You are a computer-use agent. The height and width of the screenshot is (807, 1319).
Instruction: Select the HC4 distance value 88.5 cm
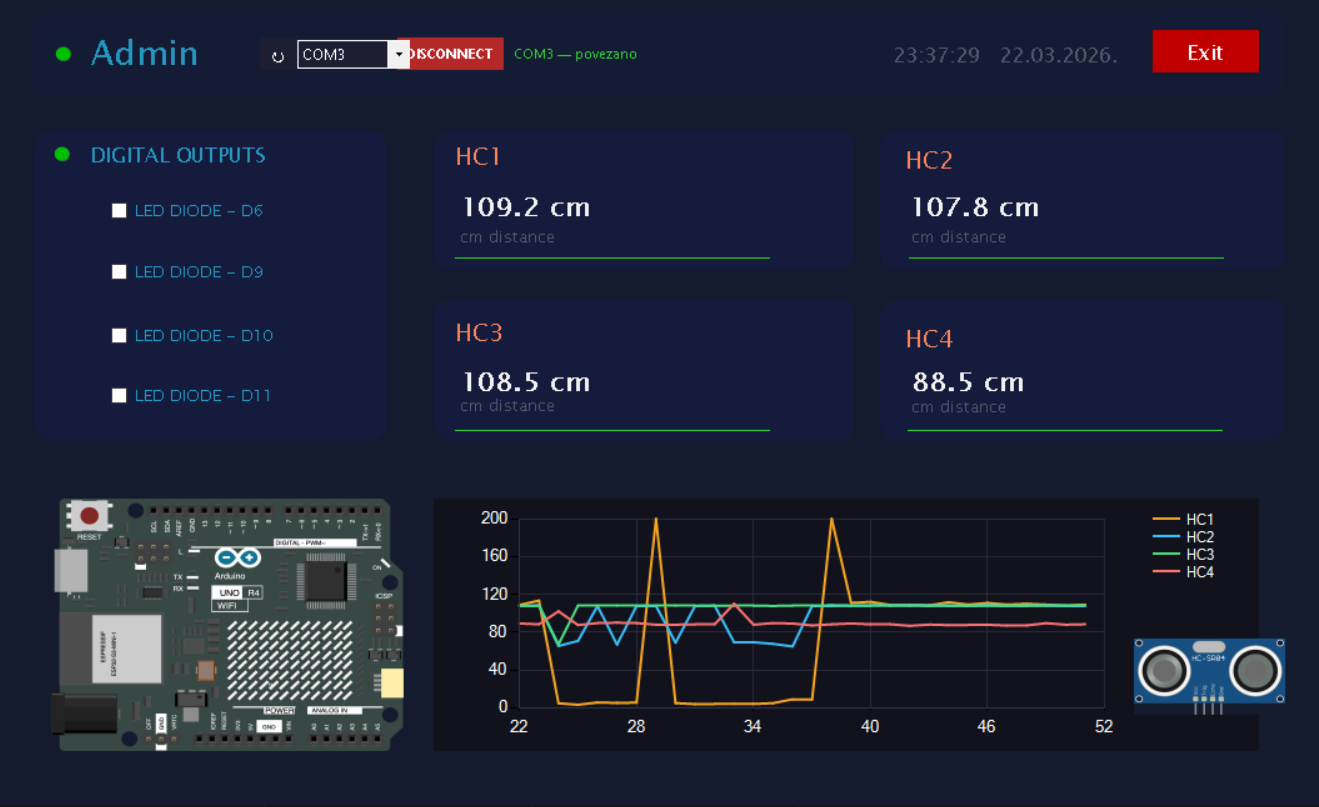click(969, 382)
